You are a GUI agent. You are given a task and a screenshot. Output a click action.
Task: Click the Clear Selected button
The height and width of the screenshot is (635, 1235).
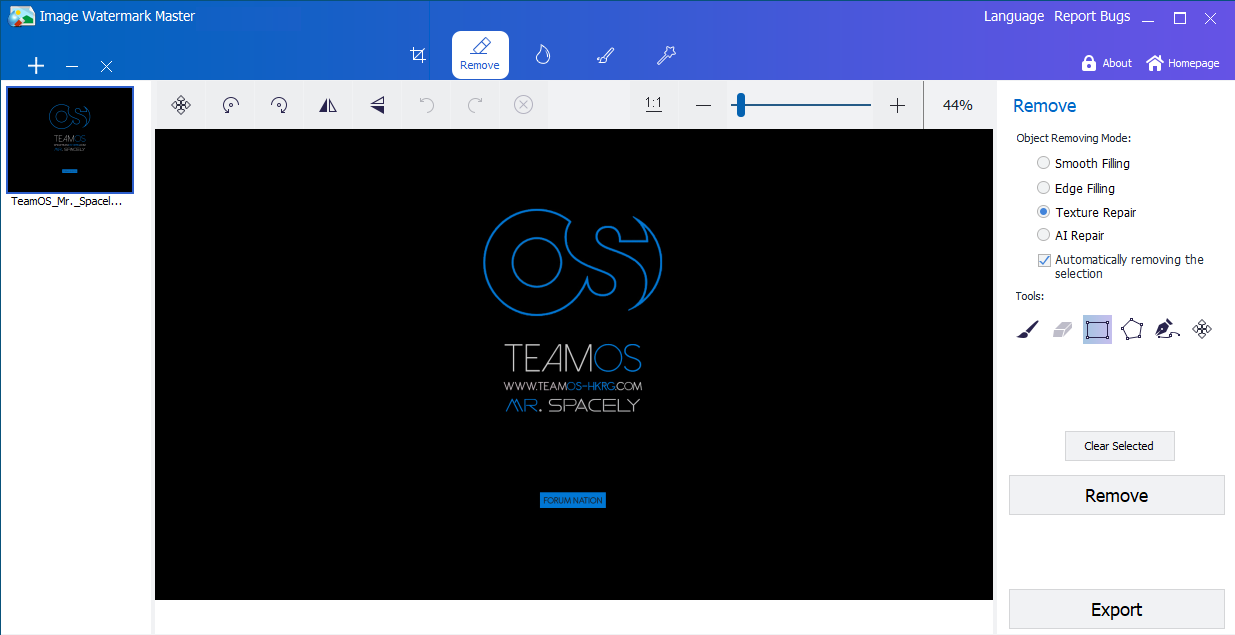tap(1119, 446)
